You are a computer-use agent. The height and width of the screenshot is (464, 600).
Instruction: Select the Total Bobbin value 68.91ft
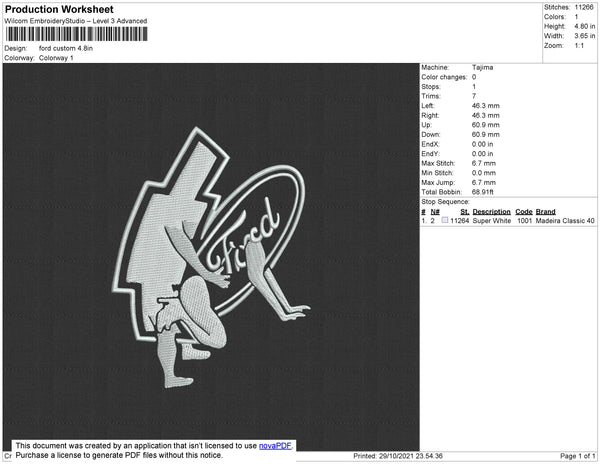point(483,192)
